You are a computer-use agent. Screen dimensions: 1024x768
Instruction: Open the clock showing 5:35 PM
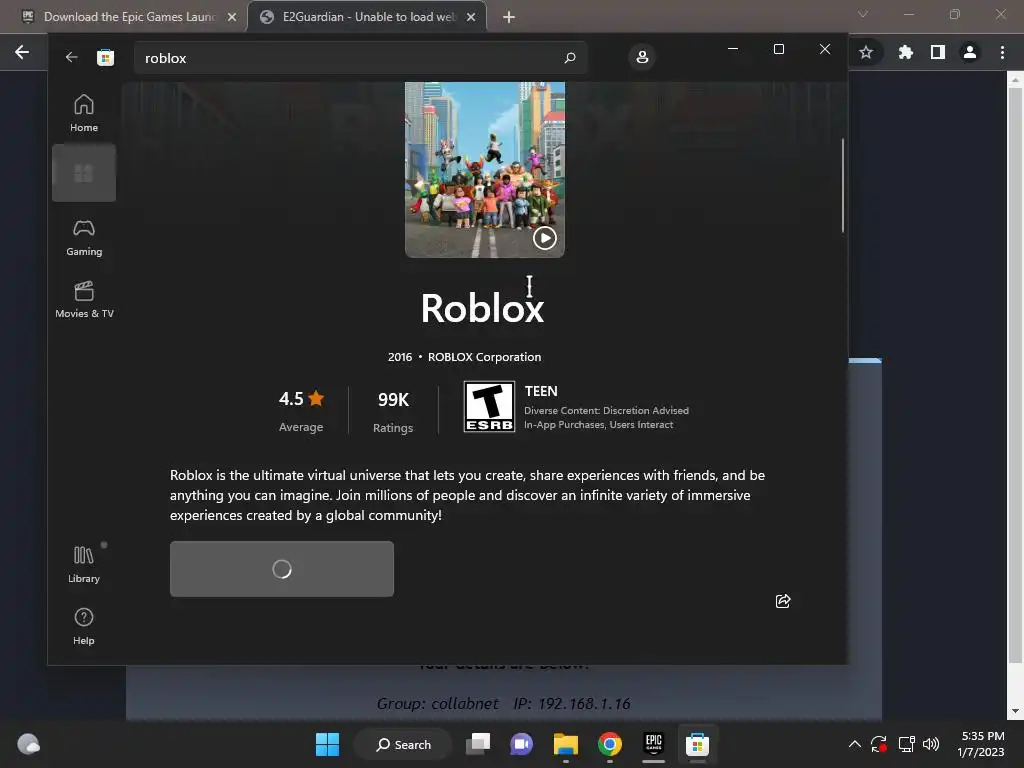pos(981,744)
